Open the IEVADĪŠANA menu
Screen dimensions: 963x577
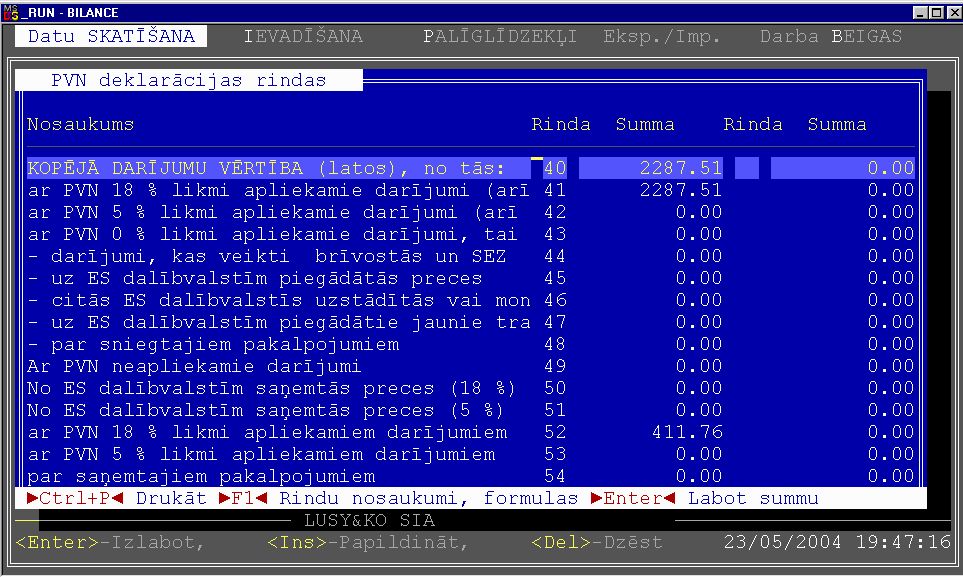(303, 37)
